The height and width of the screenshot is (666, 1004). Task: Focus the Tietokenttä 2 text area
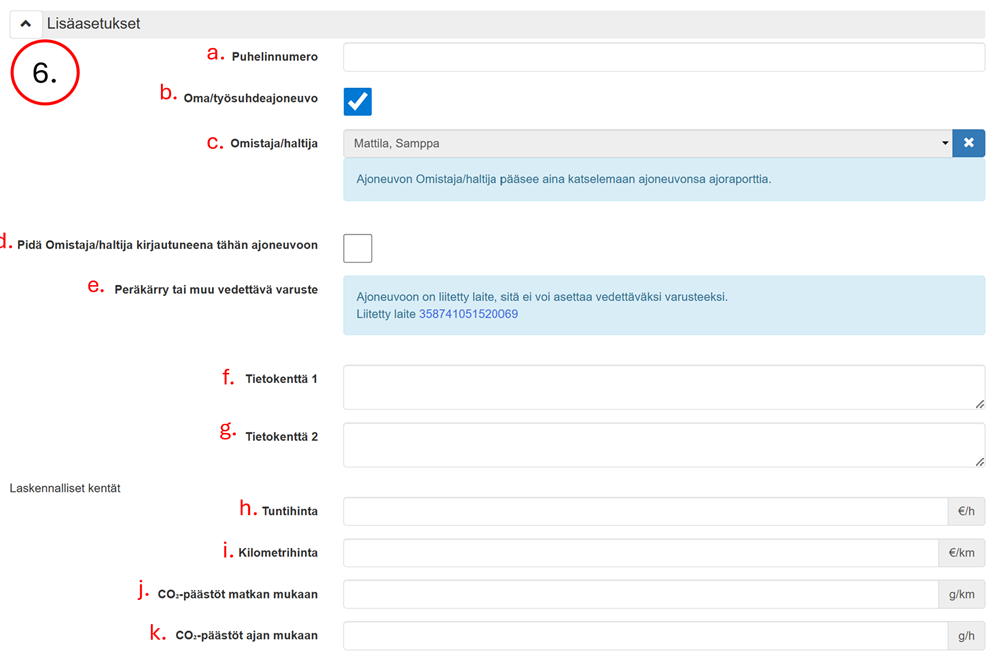click(663, 445)
